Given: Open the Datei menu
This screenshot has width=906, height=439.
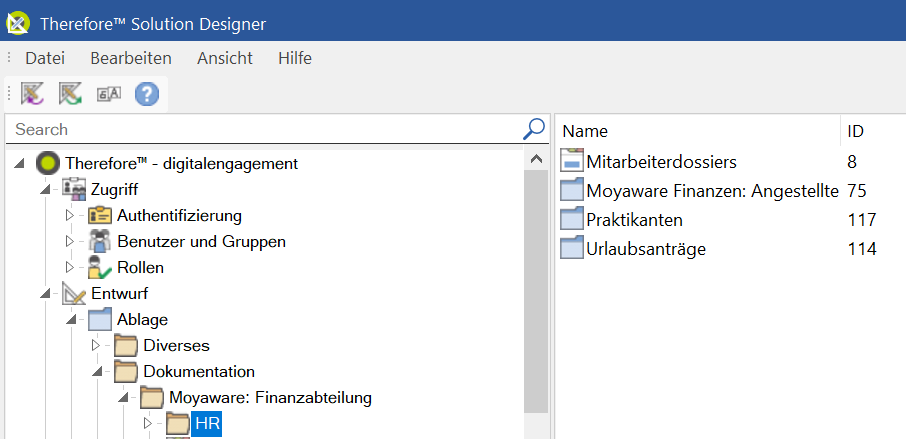Looking at the screenshot, I should tap(45, 58).
